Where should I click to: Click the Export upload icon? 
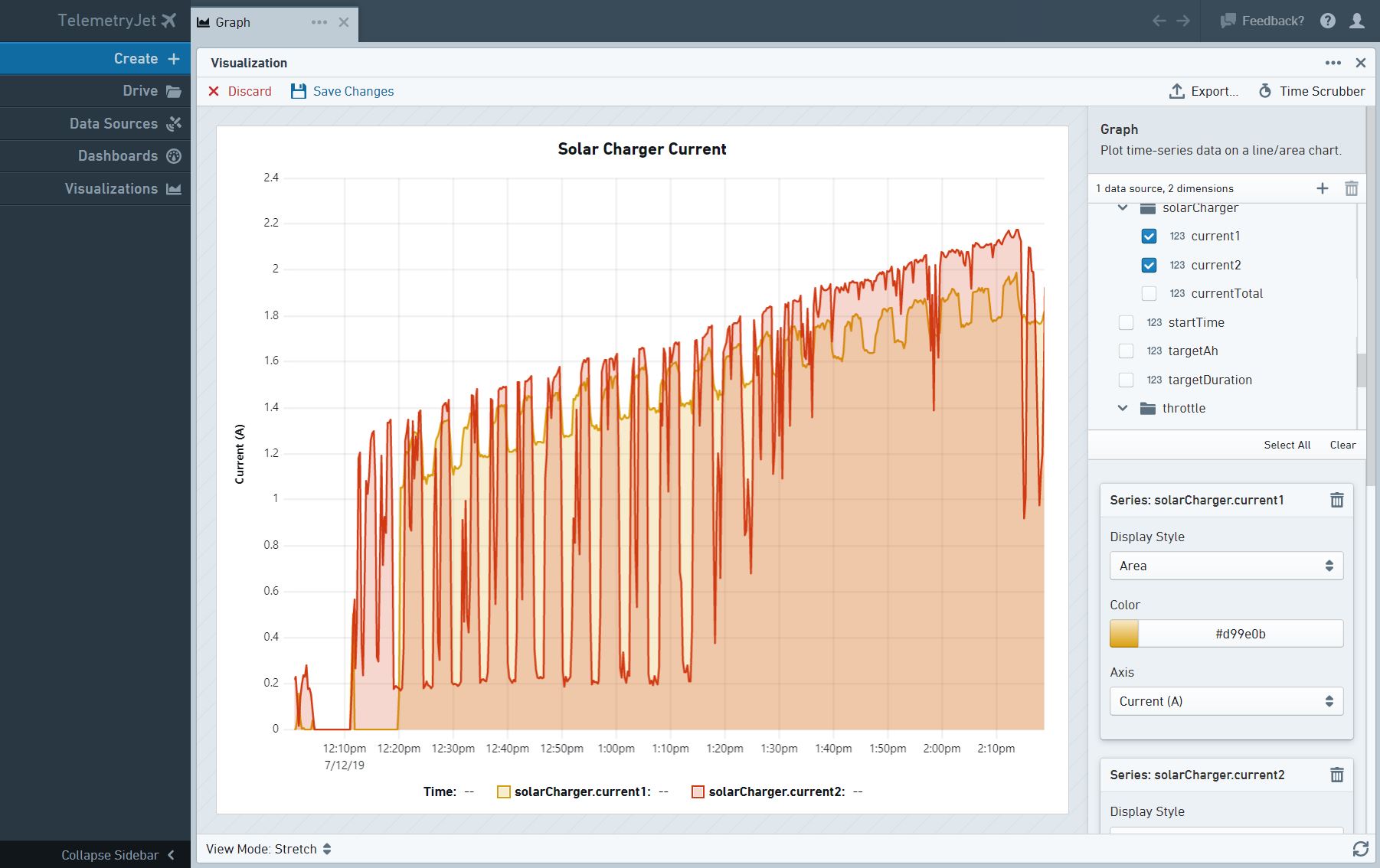coord(1177,91)
